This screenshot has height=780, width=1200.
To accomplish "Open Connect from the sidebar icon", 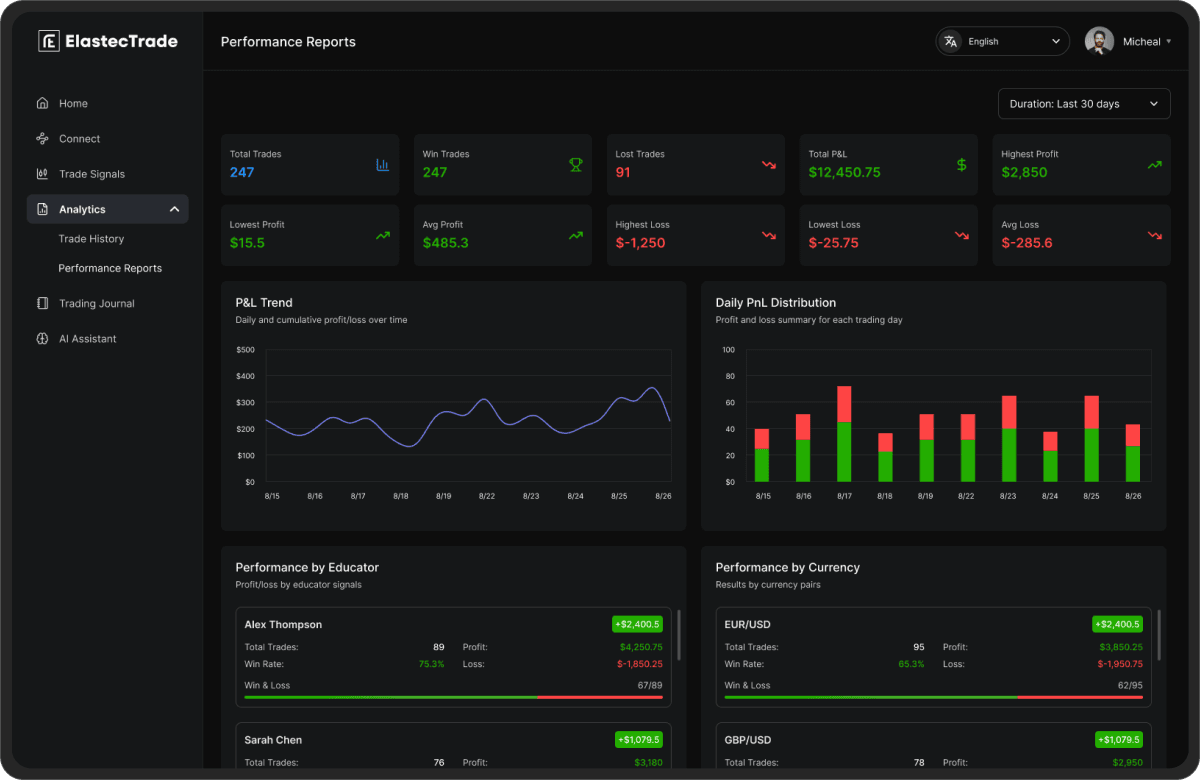I will tap(42, 138).
